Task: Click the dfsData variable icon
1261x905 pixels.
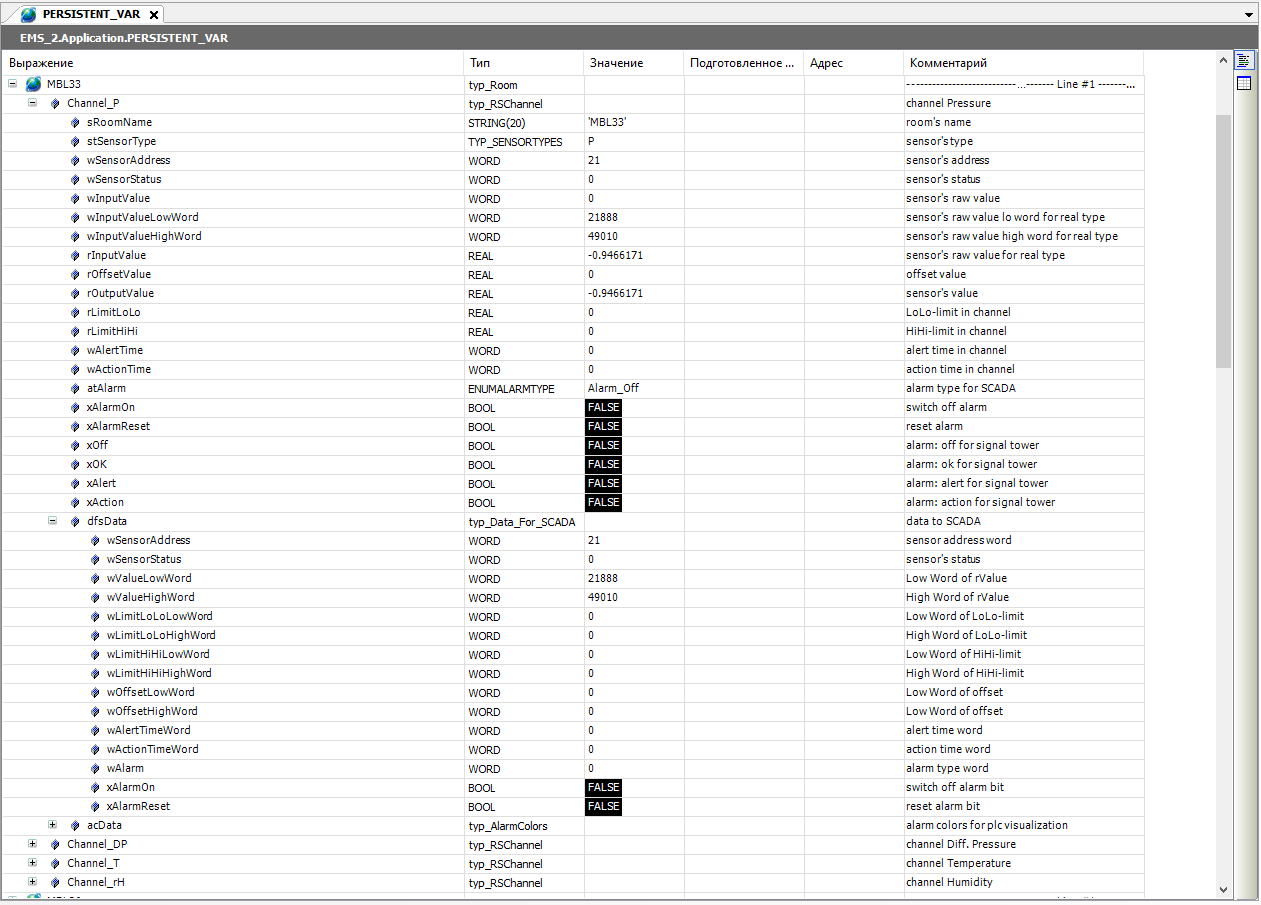Action: tap(75, 521)
